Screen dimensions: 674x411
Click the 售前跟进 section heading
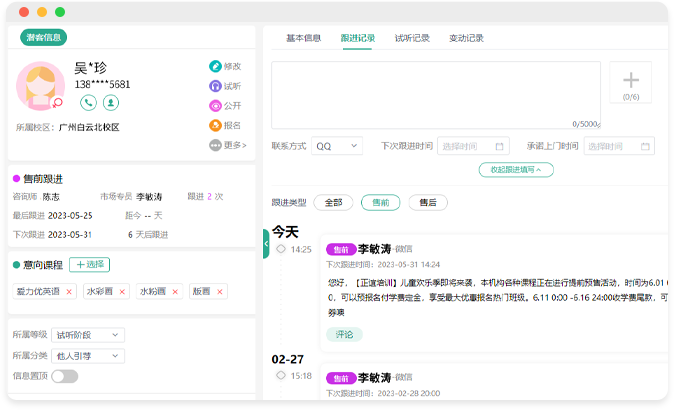(x=43, y=179)
